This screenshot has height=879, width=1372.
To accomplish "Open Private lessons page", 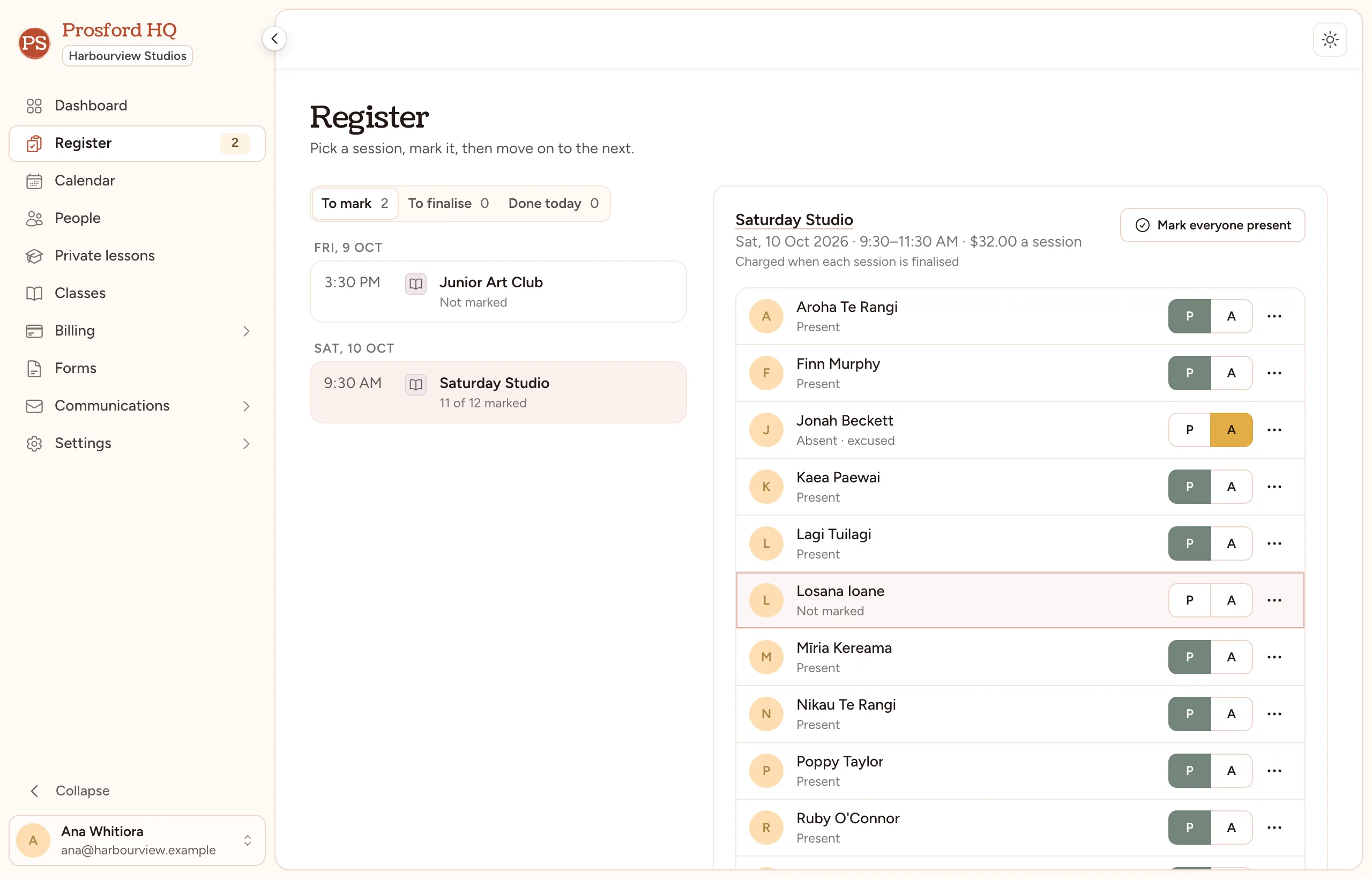I will [x=137, y=256].
